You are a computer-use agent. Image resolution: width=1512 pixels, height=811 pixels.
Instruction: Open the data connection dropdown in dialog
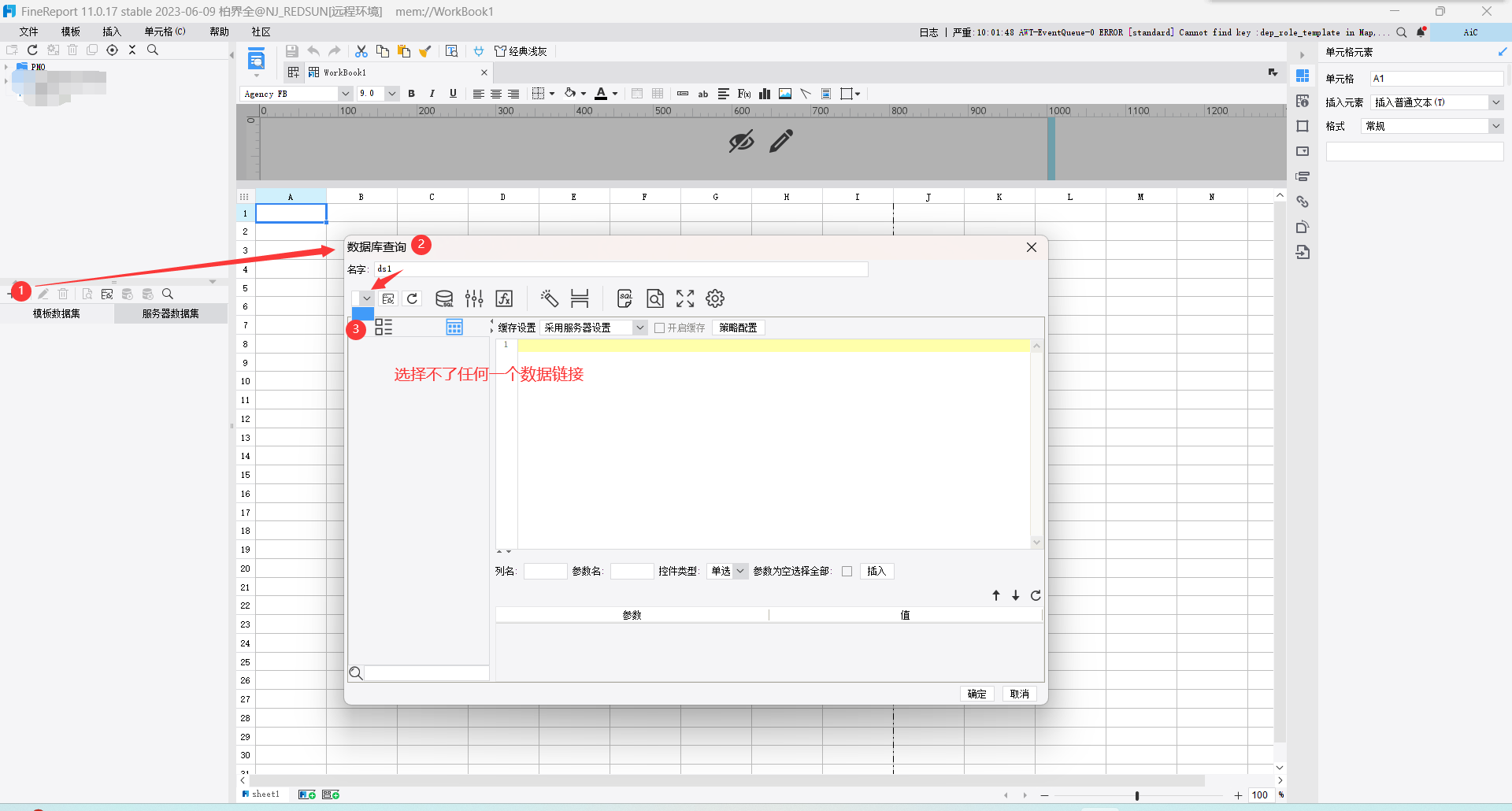click(366, 298)
